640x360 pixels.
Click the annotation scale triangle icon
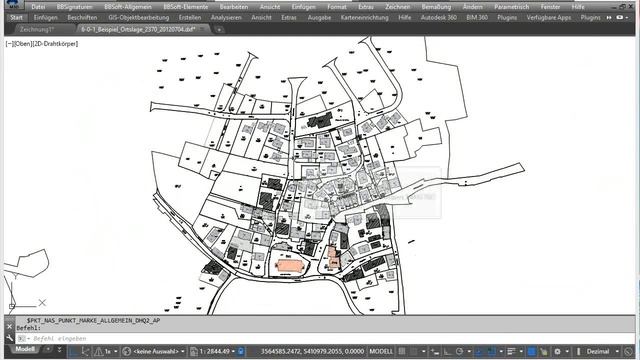(x=98, y=351)
